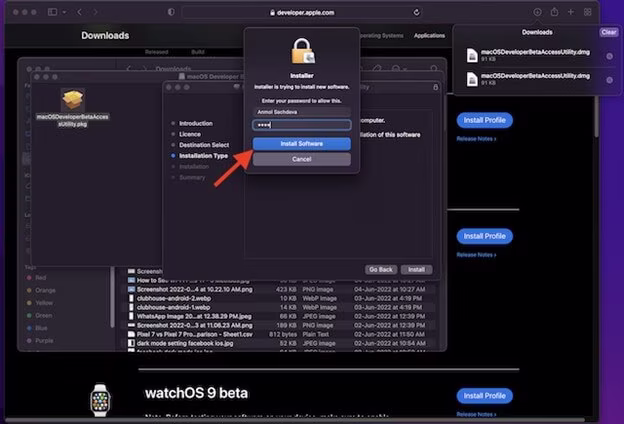Reload the page with the refresh icon
The height and width of the screenshot is (424, 624).
coord(416,12)
